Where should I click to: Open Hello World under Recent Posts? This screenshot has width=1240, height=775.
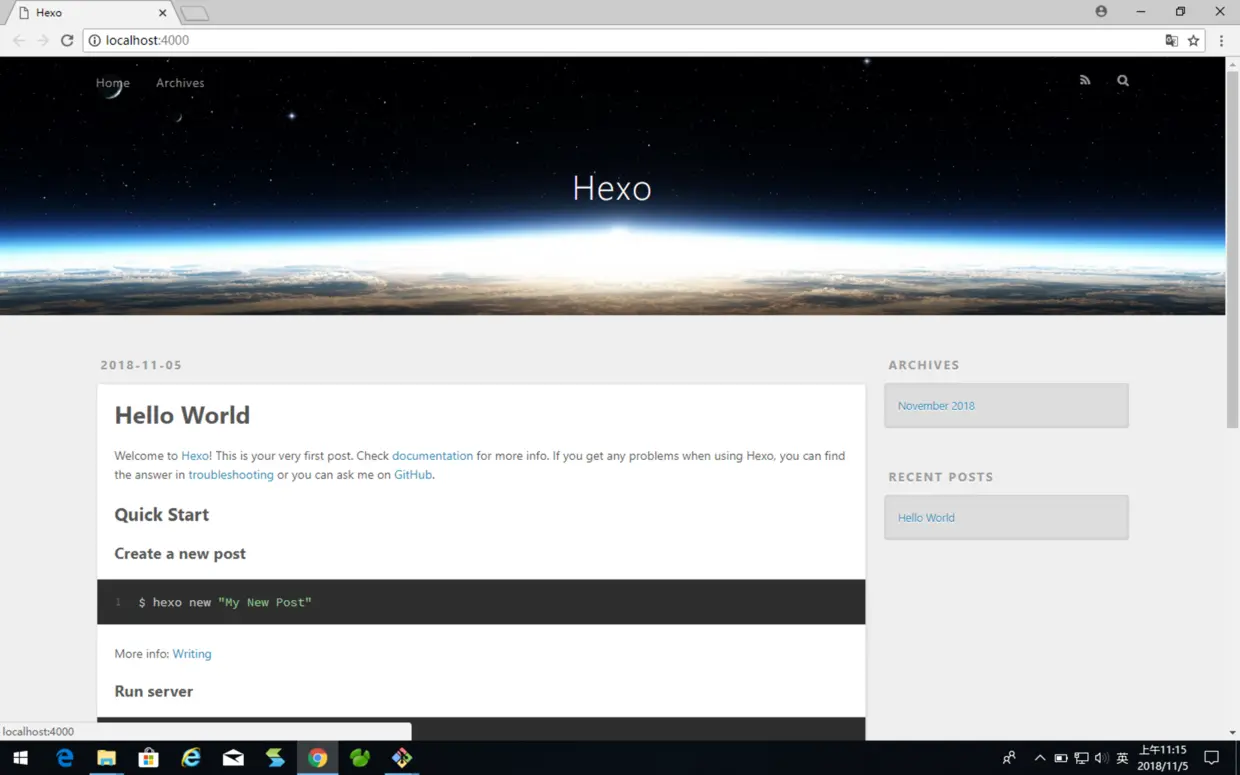point(926,518)
